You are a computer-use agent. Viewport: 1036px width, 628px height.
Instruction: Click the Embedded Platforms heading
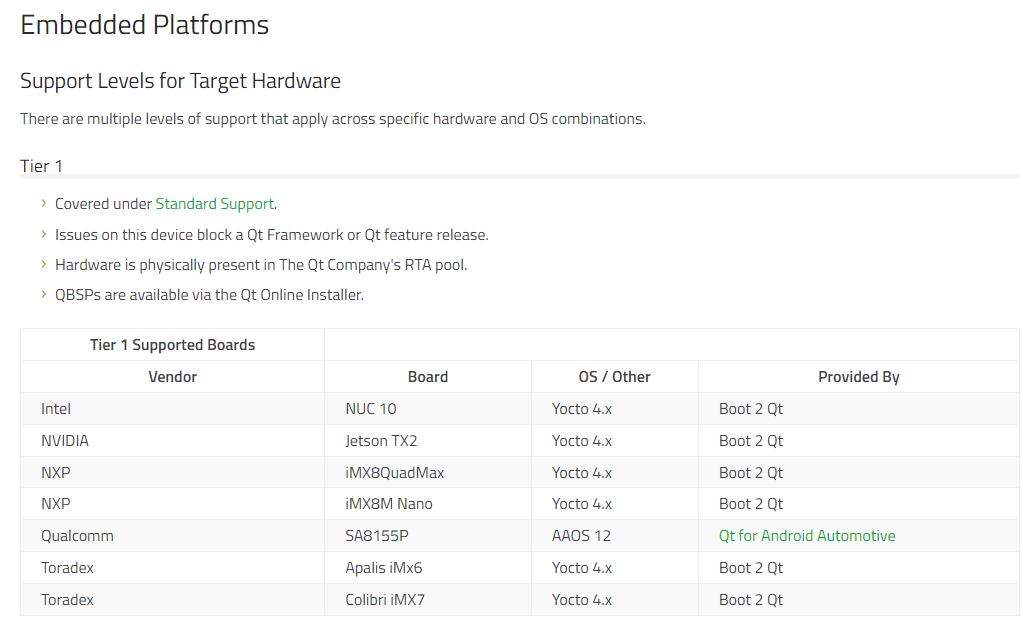click(145, 25)
